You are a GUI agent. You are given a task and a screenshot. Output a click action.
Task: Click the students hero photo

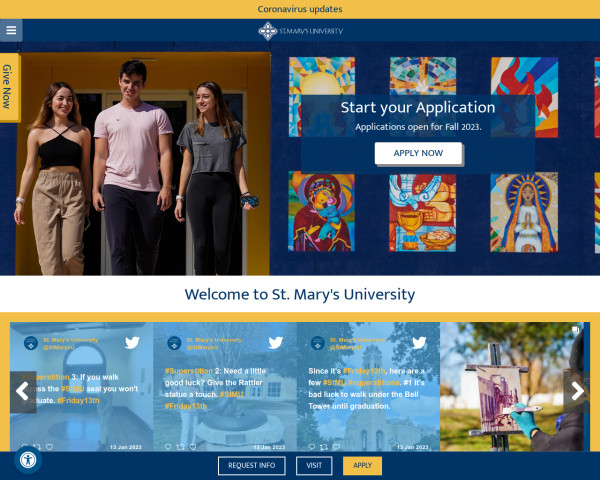144,165
